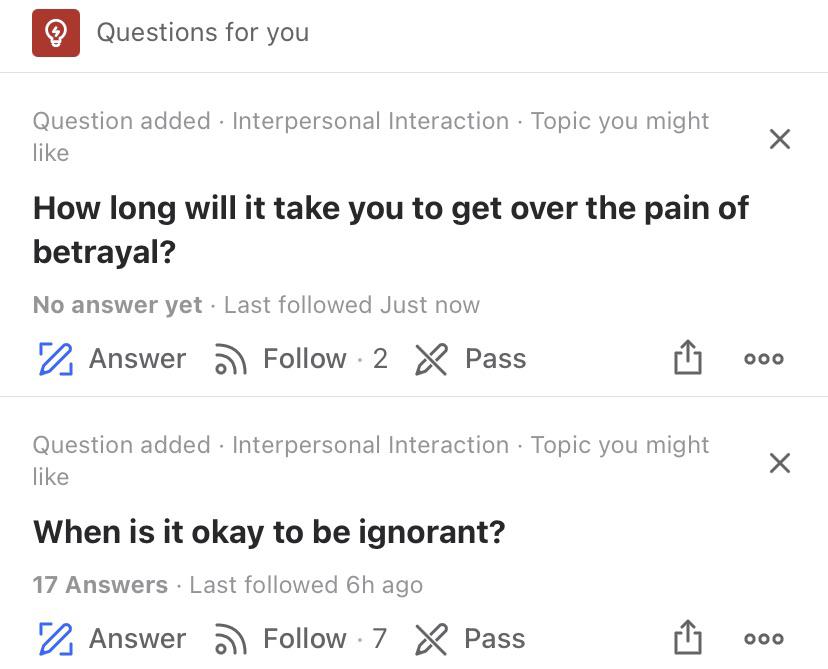Image resolution: width=828 pixels, height=669 pixels.
Task: Select the Follow icon under the betrayal question
Action: coord(230,358)
